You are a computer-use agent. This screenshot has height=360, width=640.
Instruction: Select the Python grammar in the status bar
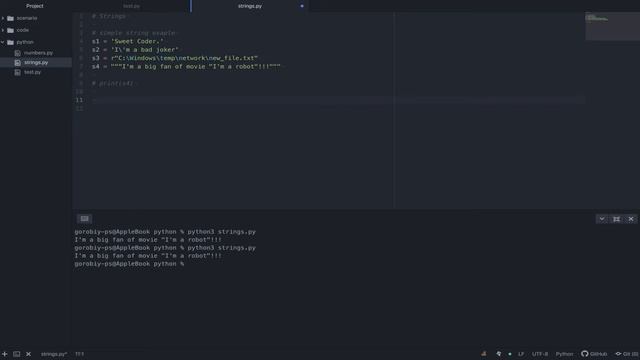click(x=564, y=354)
